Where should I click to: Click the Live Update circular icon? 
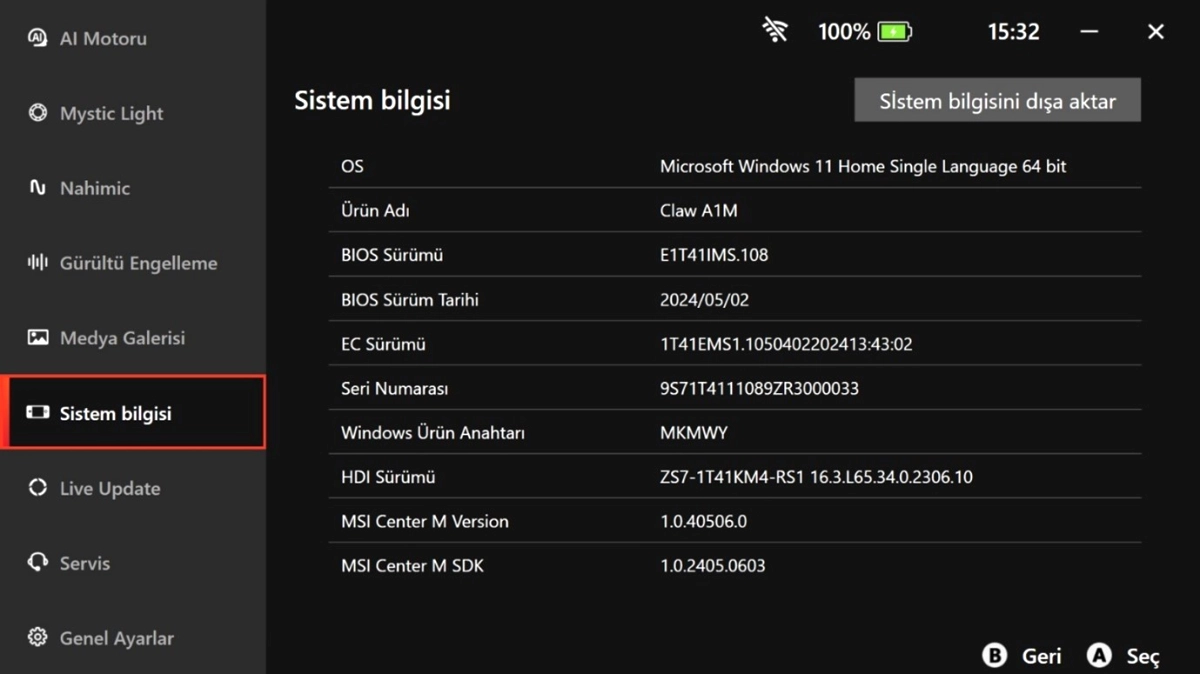tap(38, 488)
